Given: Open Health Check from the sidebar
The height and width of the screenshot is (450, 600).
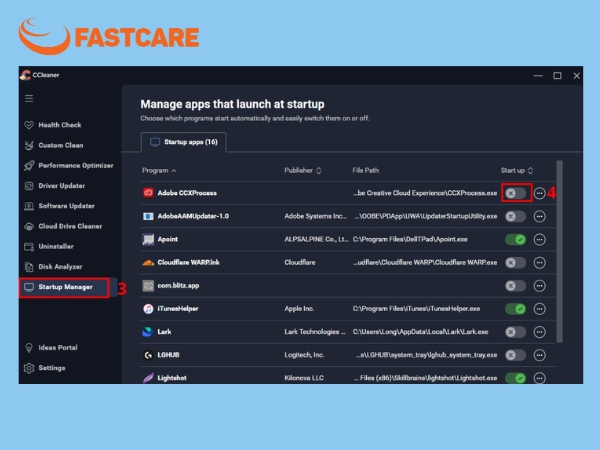Looking at the screenshot, I should click(x=60, y=125).
